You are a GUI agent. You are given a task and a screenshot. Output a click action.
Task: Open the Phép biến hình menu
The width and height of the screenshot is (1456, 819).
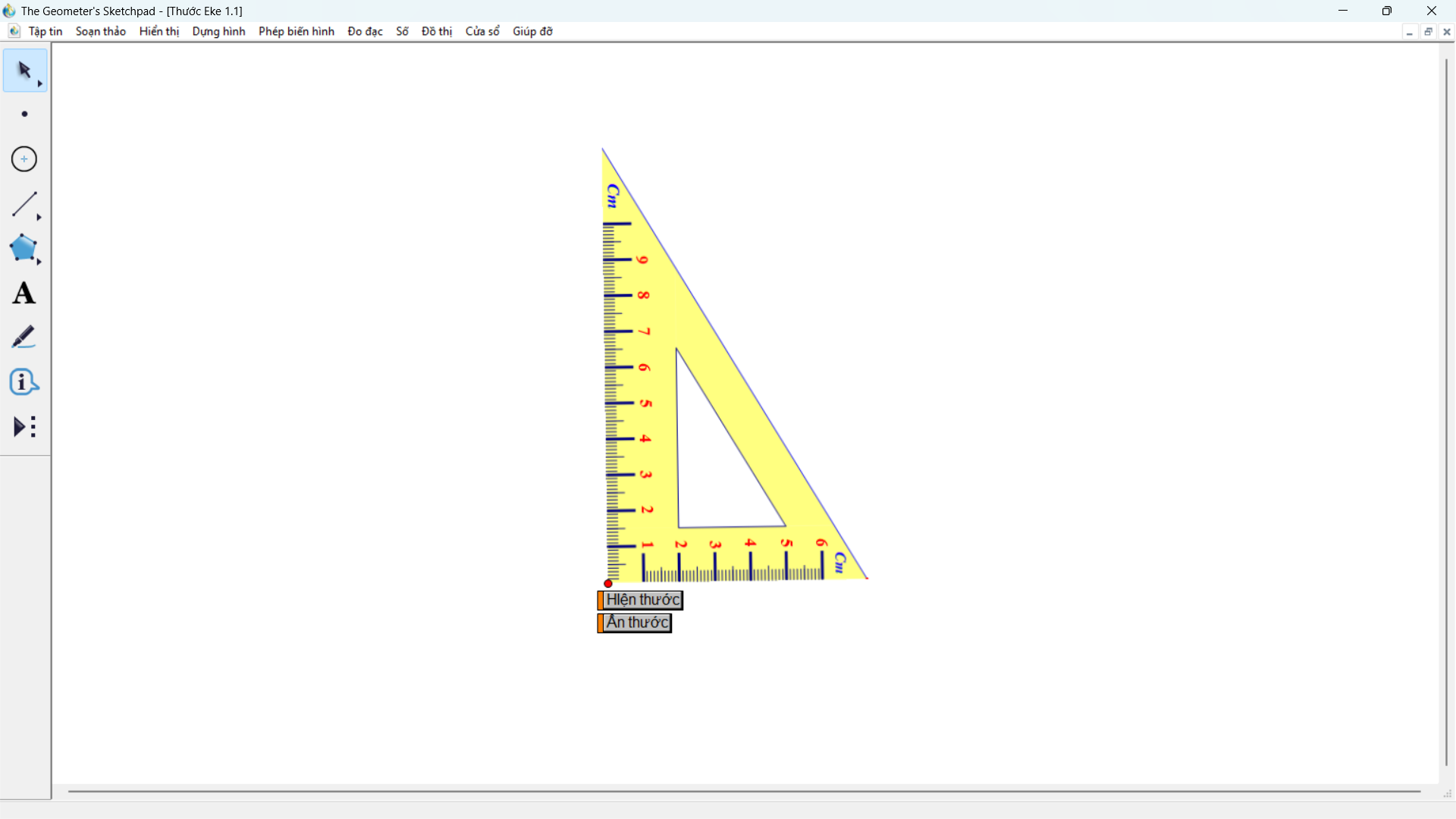coord(296,31)
